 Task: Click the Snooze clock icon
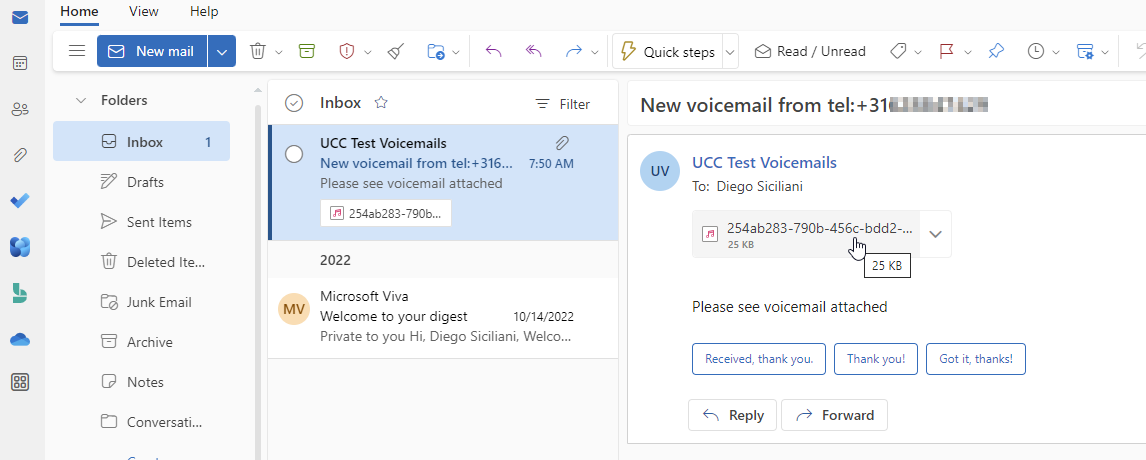1036,51
